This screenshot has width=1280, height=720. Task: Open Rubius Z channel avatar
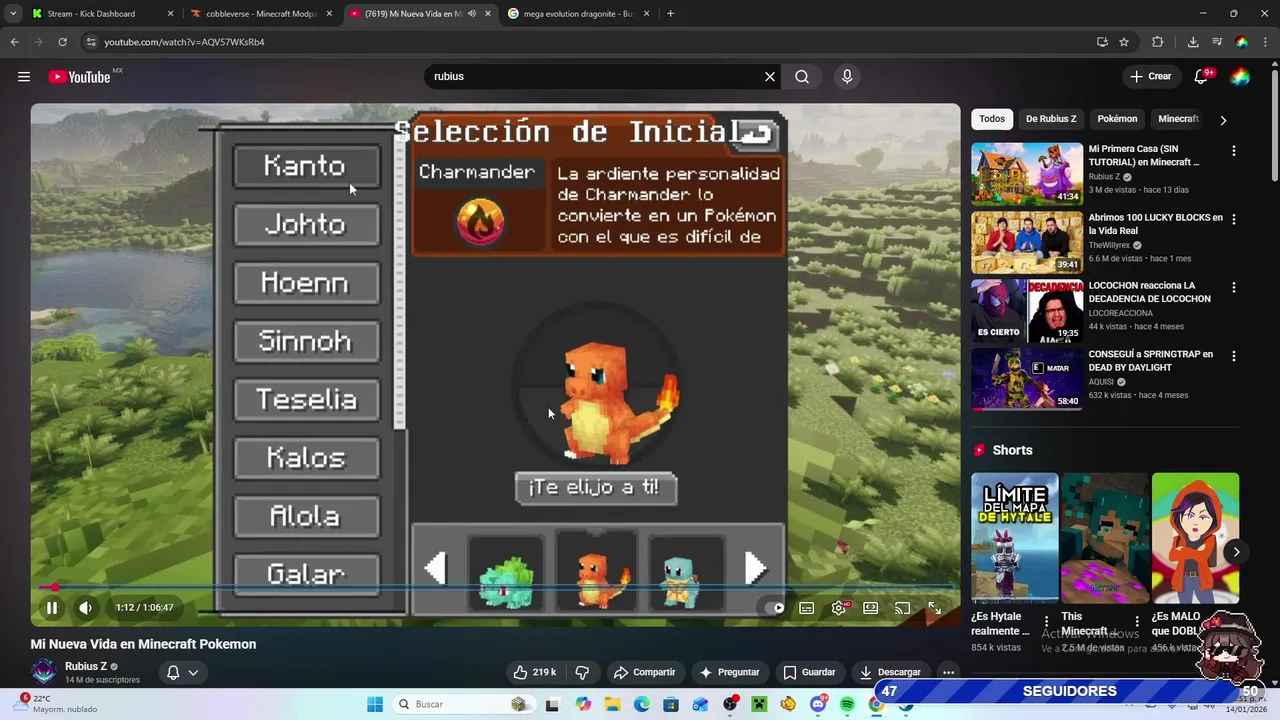click(x=44, y=672)
